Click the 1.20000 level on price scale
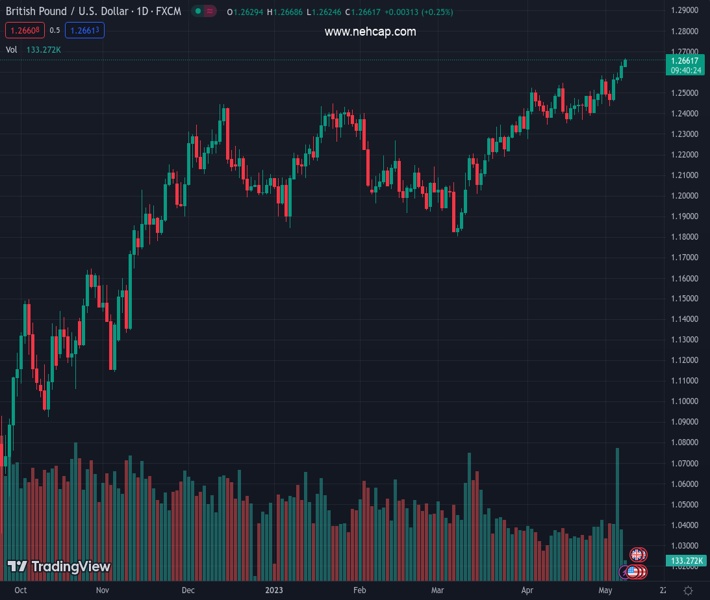This screenshot has height=600, width=710. [684, 196]
